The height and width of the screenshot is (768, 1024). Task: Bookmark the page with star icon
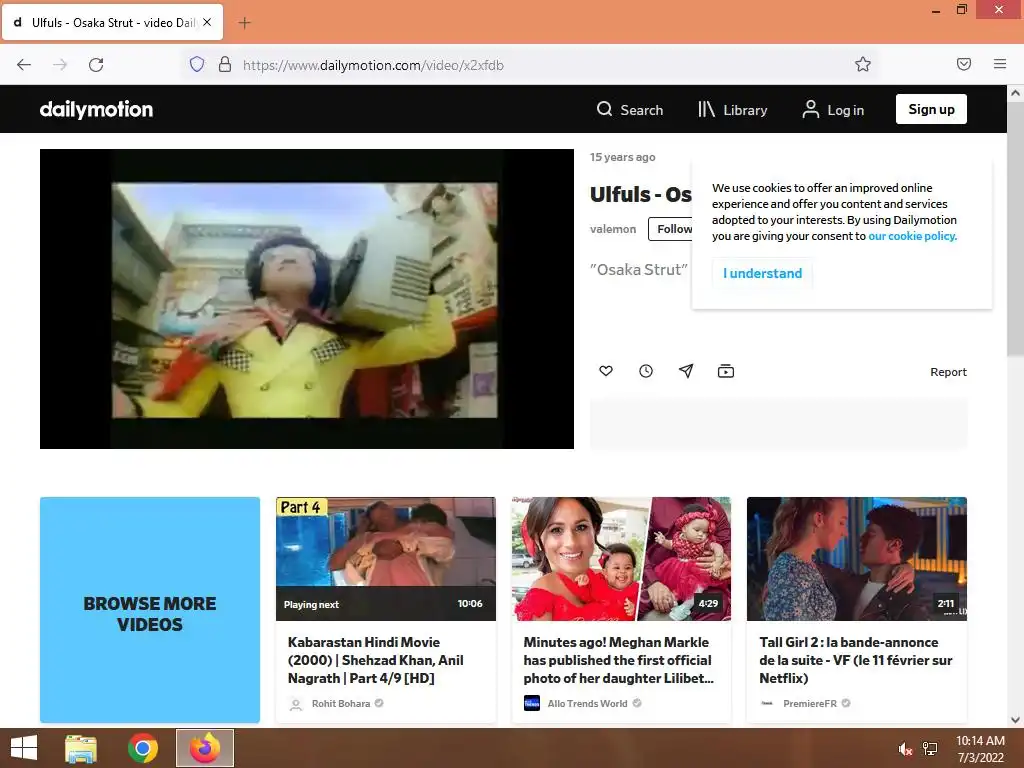point(863,64)
